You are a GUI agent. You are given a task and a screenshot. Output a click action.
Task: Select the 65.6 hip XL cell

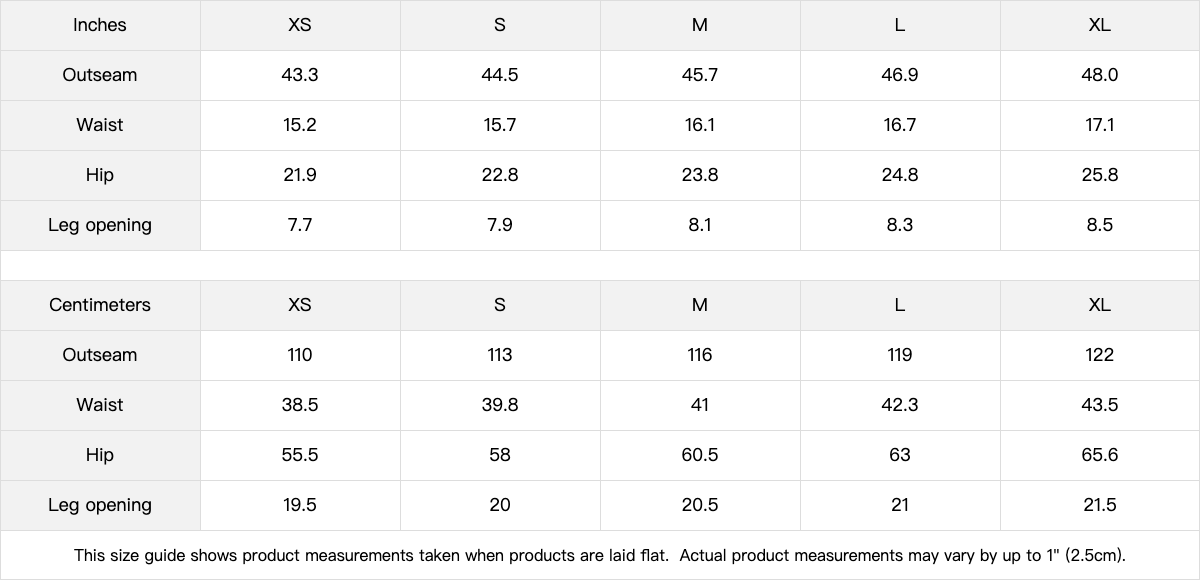[x=1100, y=455]
